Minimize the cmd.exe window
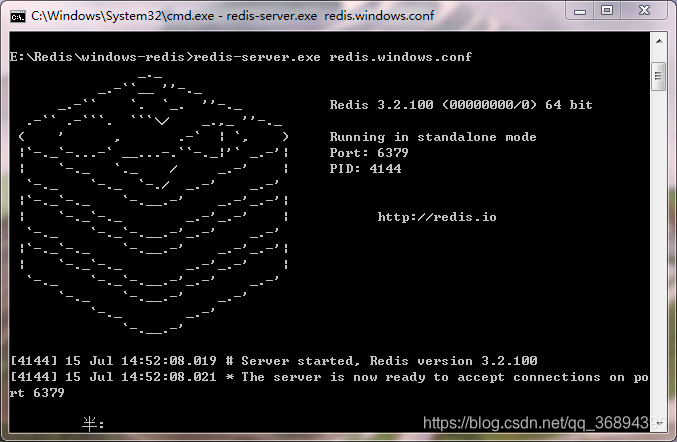This screenshot has width=677, height=442. pos(580,11)
